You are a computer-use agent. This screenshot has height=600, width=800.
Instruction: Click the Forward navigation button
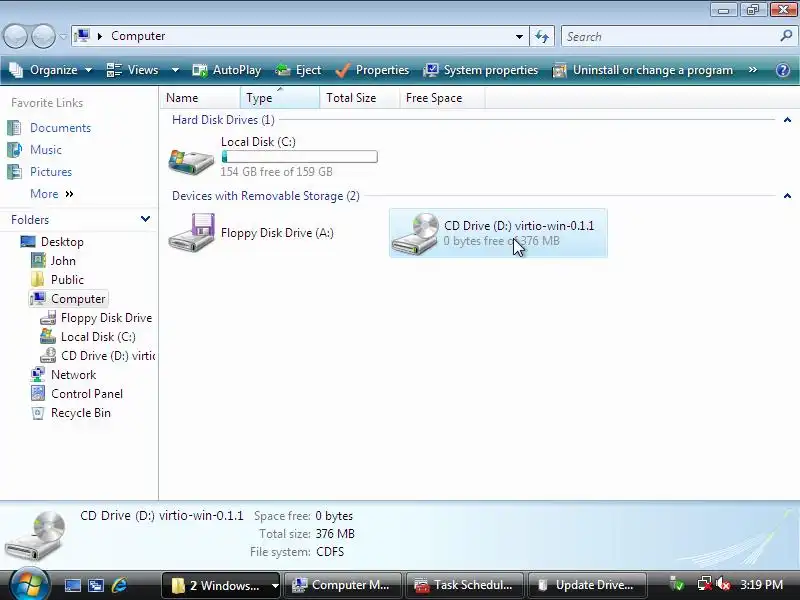coord(43,36)
